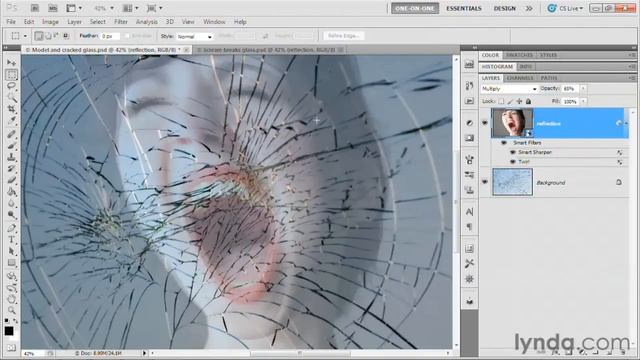
Task: Toggle lock position
Action: tap(519, 101)
